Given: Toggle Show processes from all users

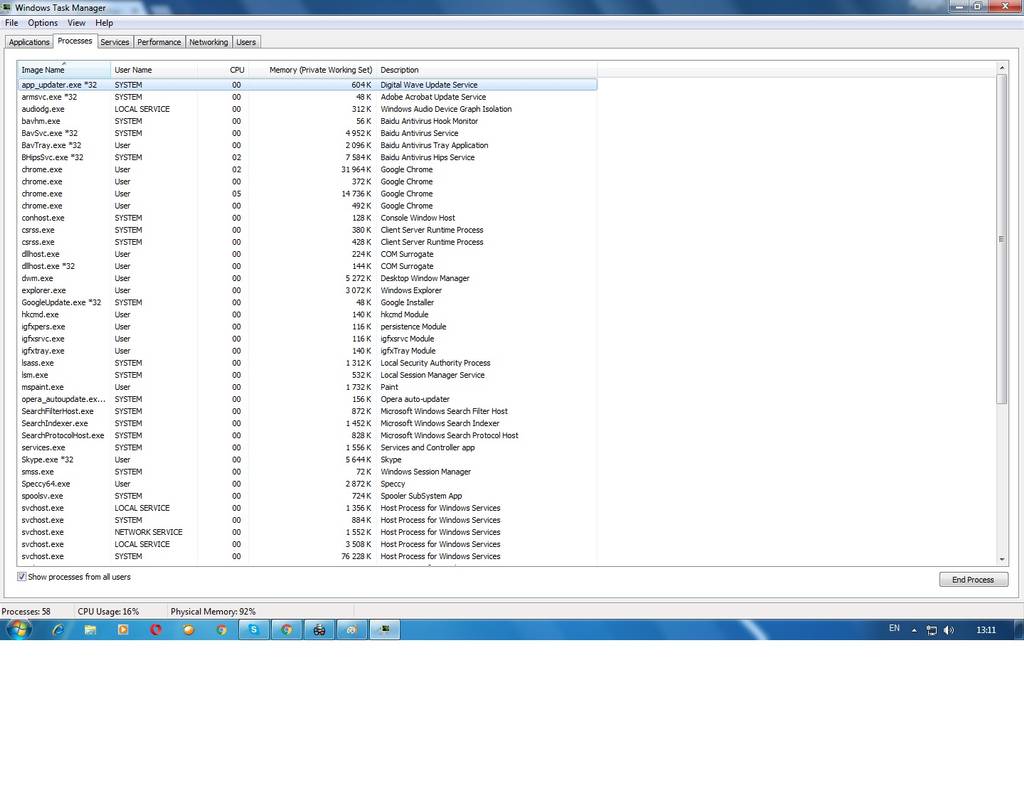Looking at the screenshot, I should tap(22, 577).
